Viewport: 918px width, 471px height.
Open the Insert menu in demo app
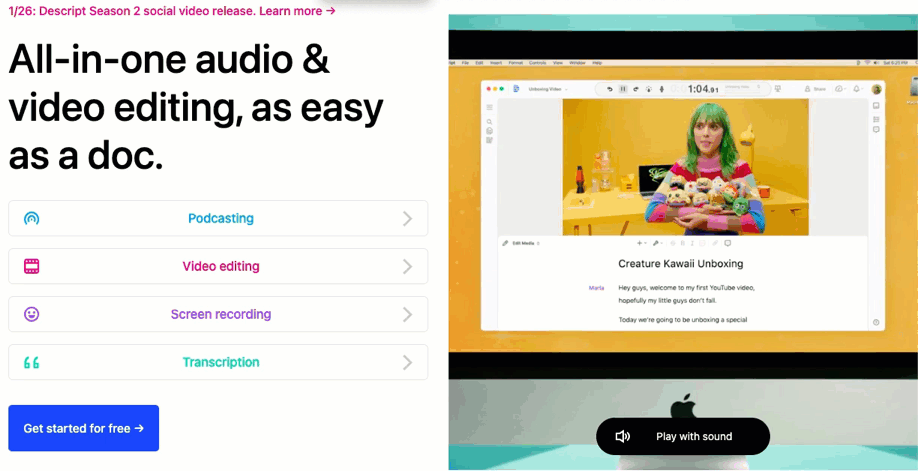pos(496,63)
